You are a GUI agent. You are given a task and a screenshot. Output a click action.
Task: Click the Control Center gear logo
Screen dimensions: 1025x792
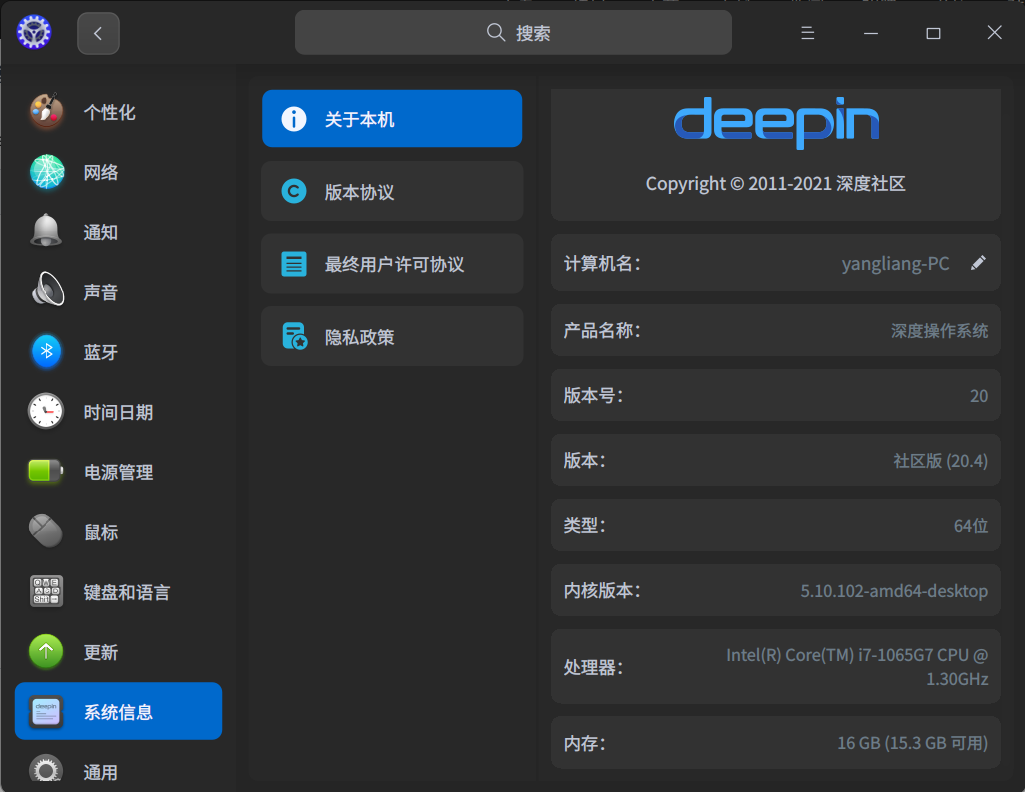(33, 32)
